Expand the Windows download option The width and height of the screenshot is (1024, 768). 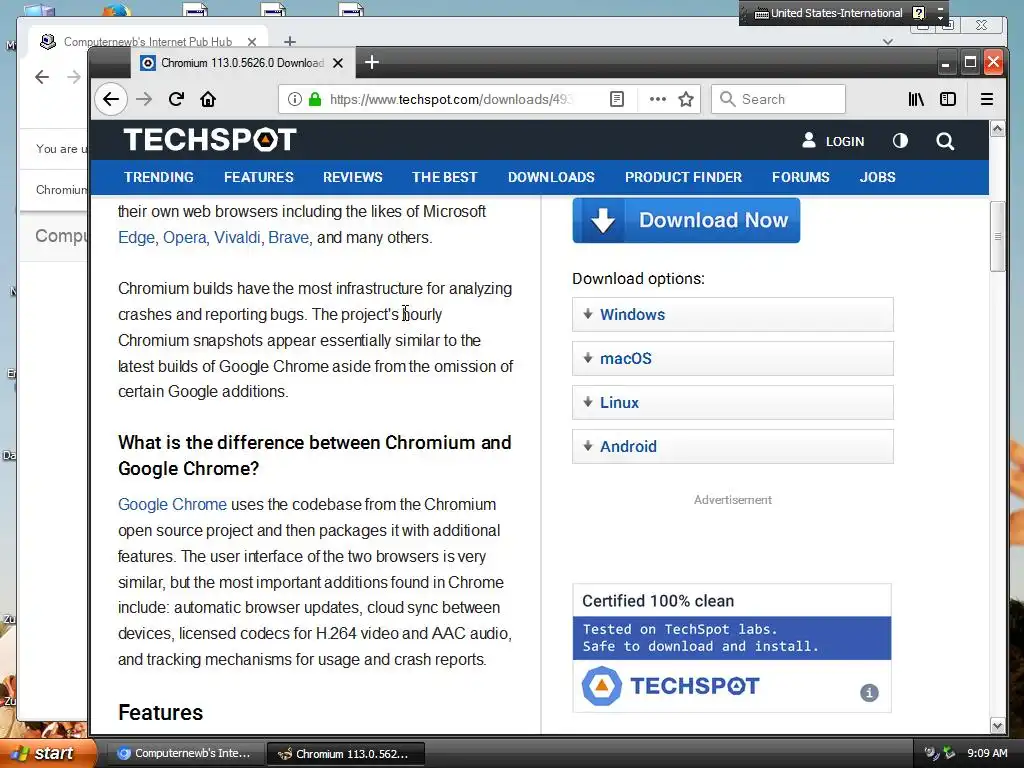732,315
